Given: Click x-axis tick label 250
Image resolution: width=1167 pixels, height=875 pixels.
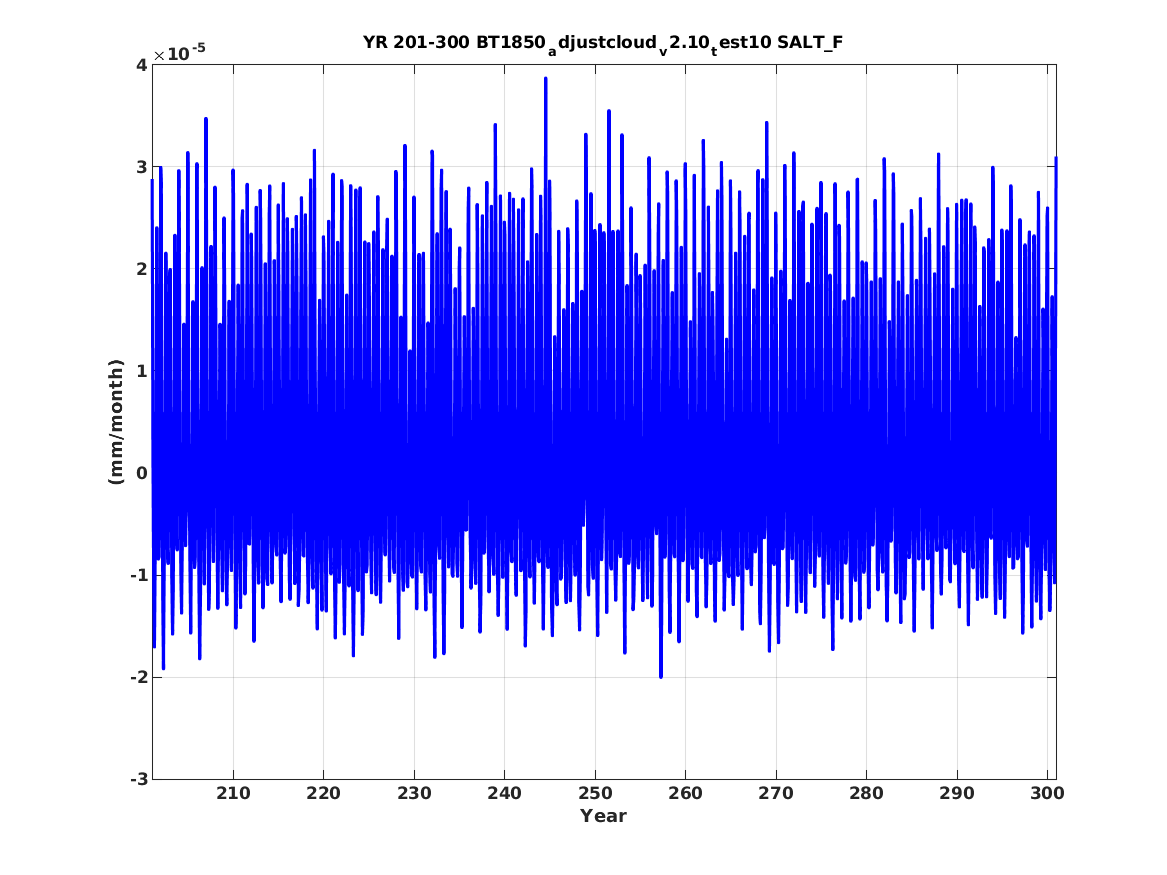Looking at the screenshot, I should (595, 794).
